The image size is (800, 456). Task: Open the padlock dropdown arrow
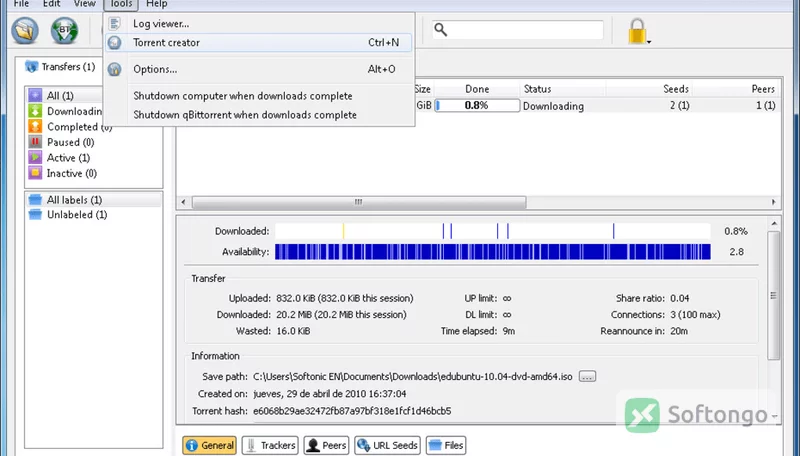pos(649,42)
